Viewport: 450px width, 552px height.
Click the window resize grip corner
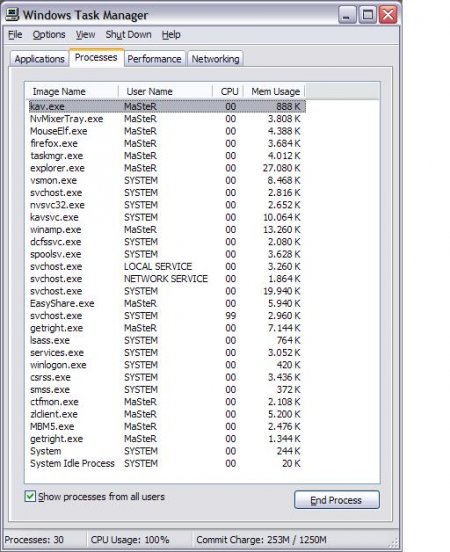point(394,542)
